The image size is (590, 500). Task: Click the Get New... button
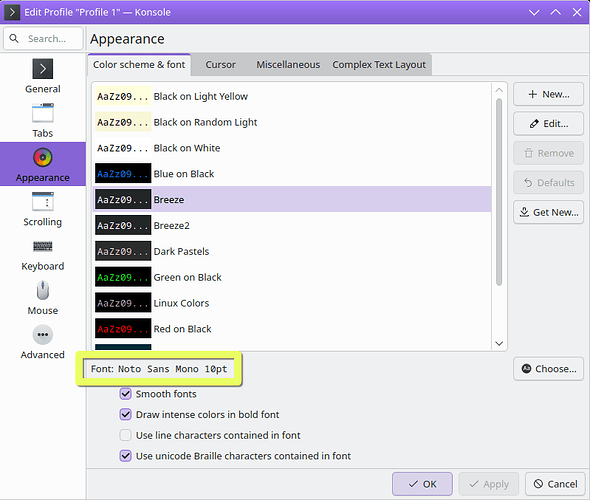(x=548, y=212)
